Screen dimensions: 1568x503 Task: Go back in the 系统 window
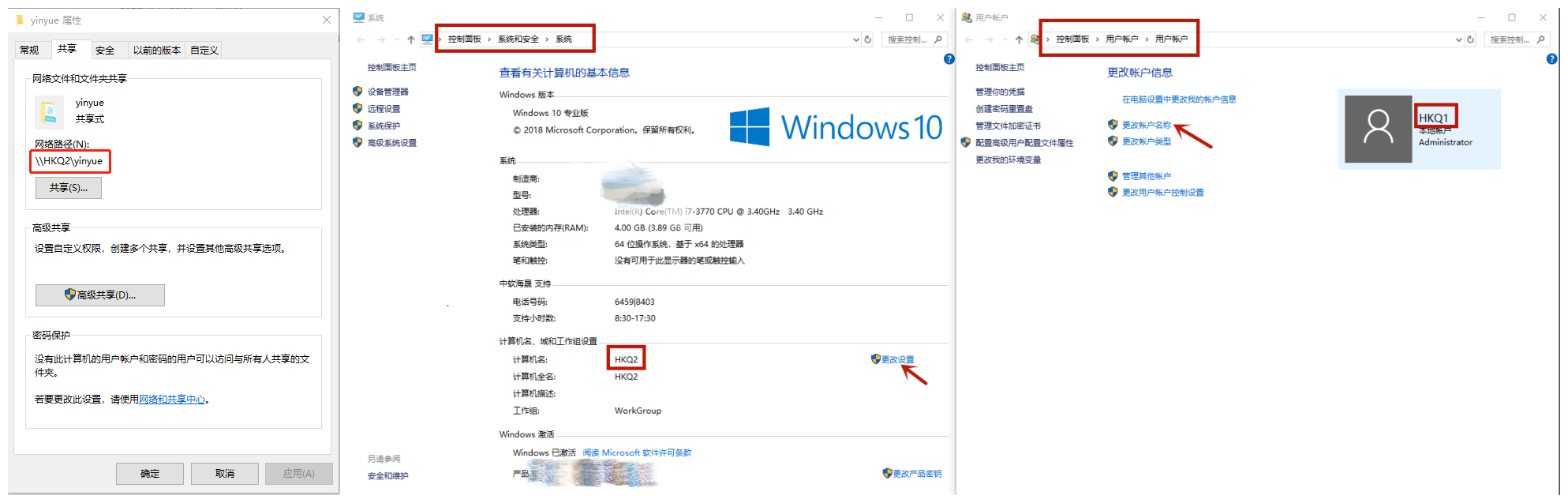point(361,39)
